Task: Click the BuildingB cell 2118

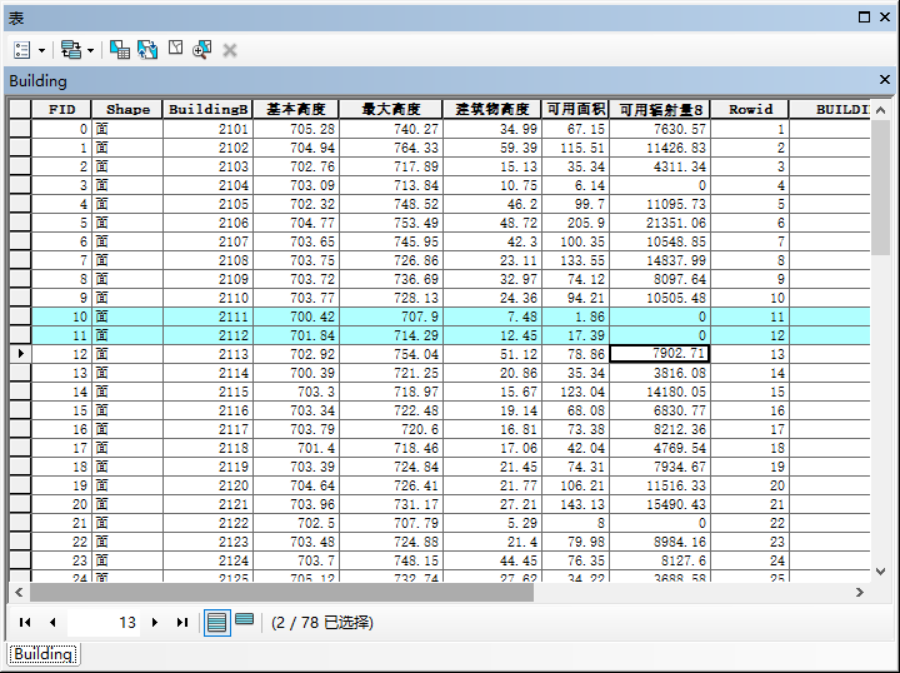Action: [x=208, y=448]
